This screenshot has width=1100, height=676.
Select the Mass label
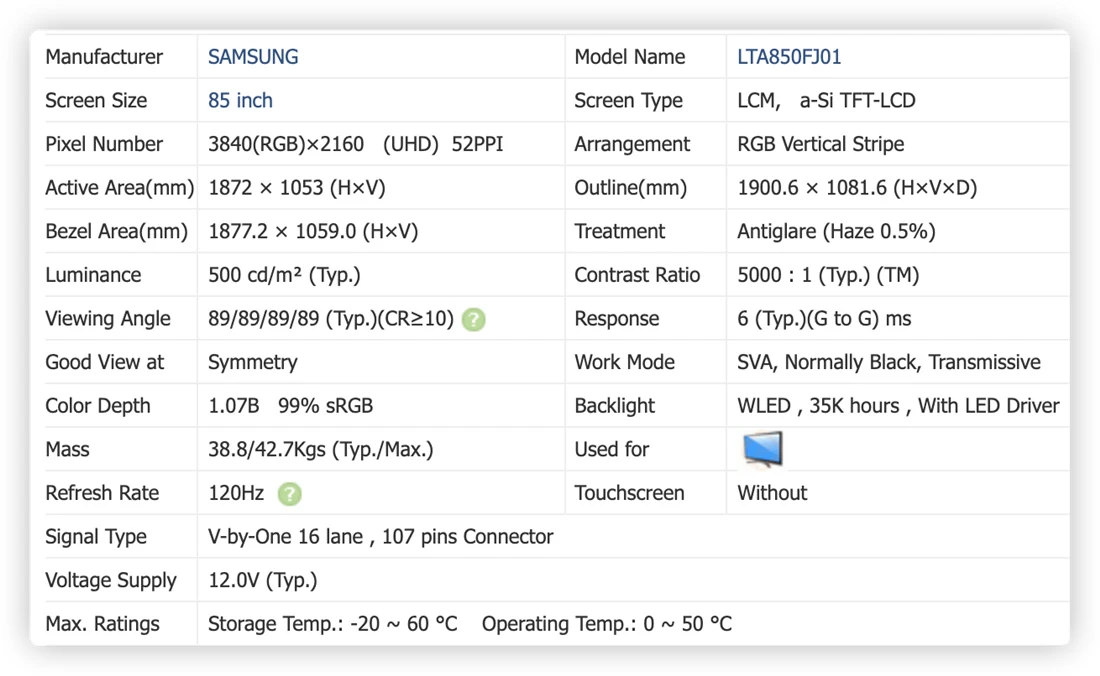pos(67,449)
